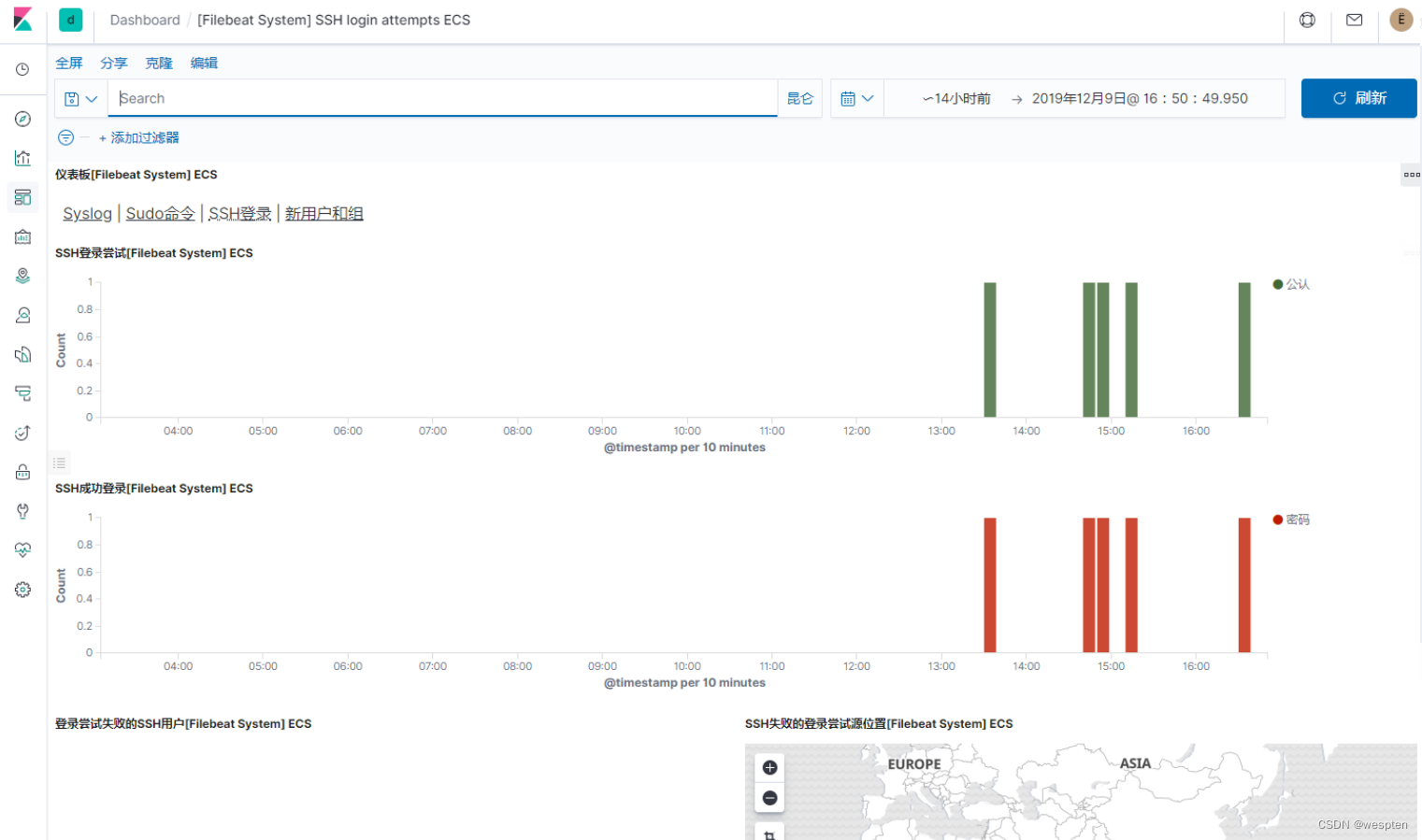Screen dimensions: 1422x840
Task: Open the Maps icon in the sidebar
Action: (x=22, y=276)
